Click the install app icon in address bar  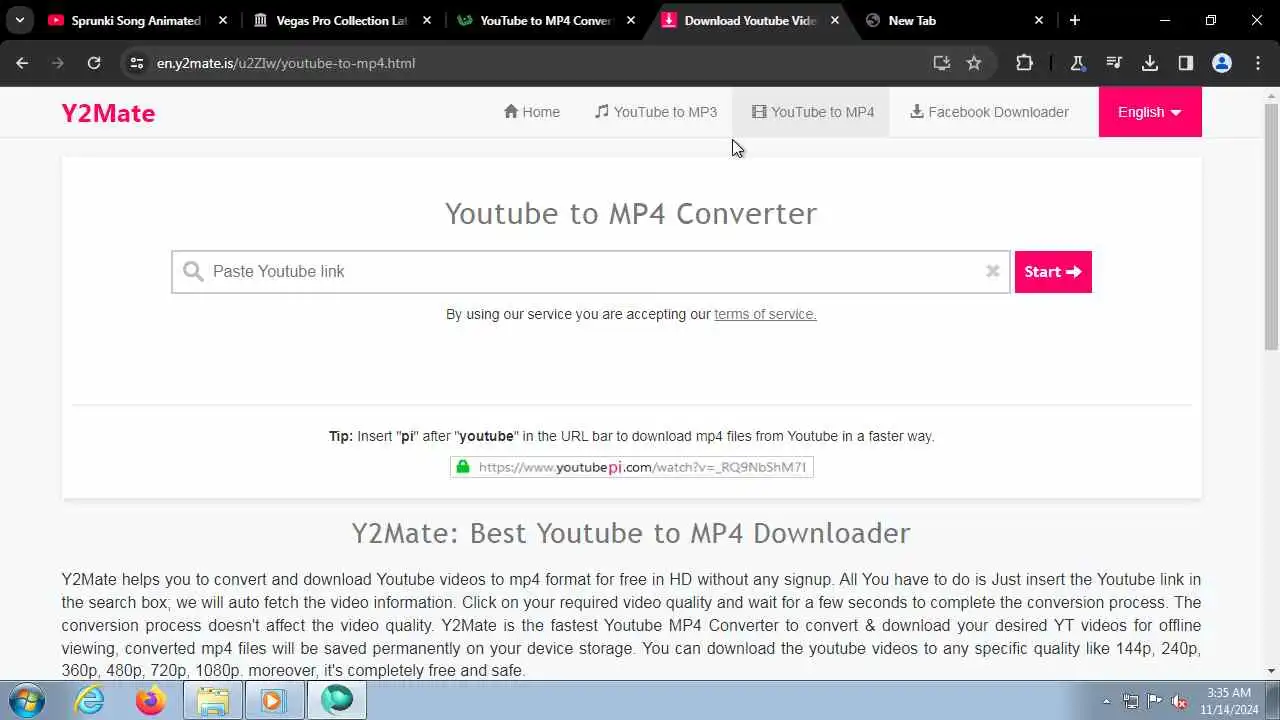(x=942, y=63)
